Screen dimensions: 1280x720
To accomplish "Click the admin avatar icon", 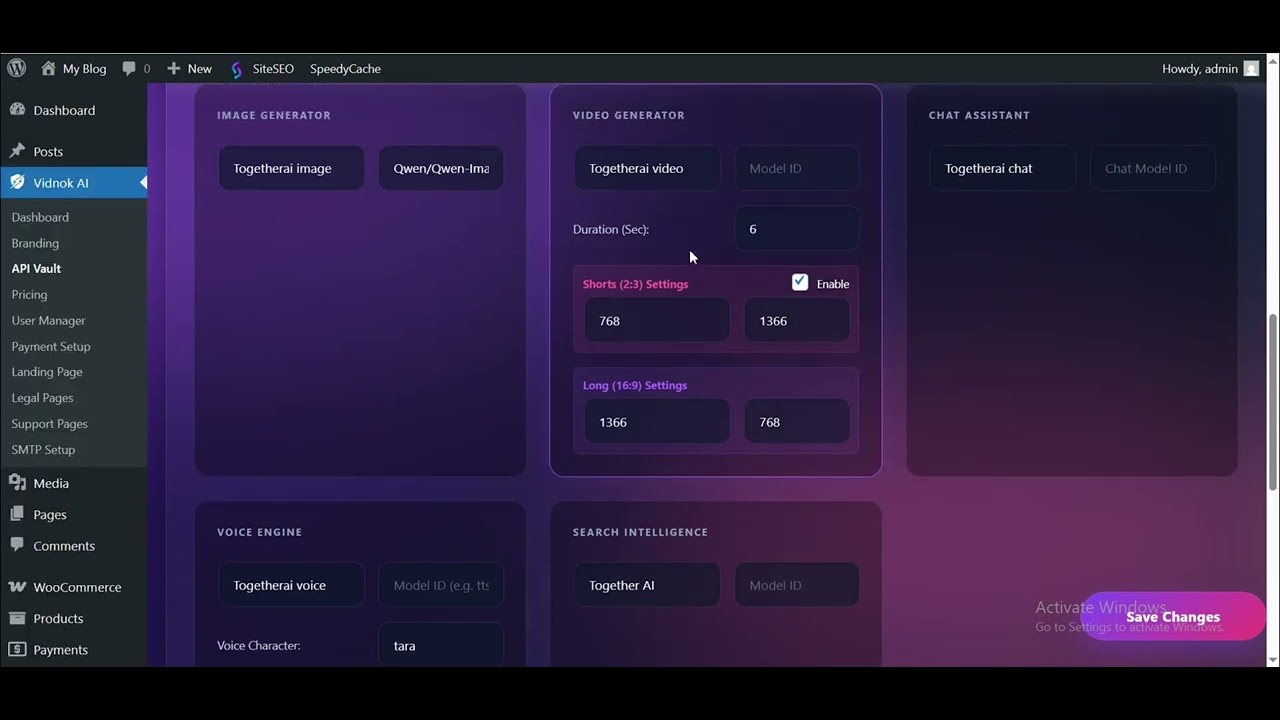I will click(1251, 69).
